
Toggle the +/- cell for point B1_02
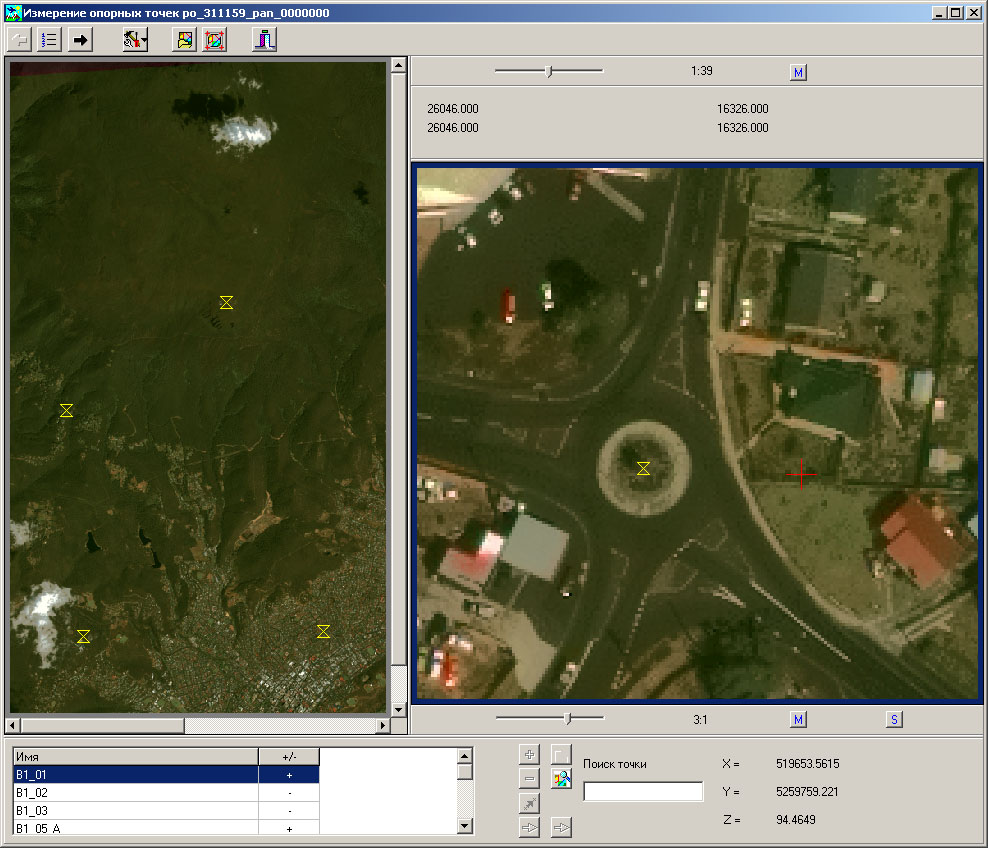[x=289, y=792]
